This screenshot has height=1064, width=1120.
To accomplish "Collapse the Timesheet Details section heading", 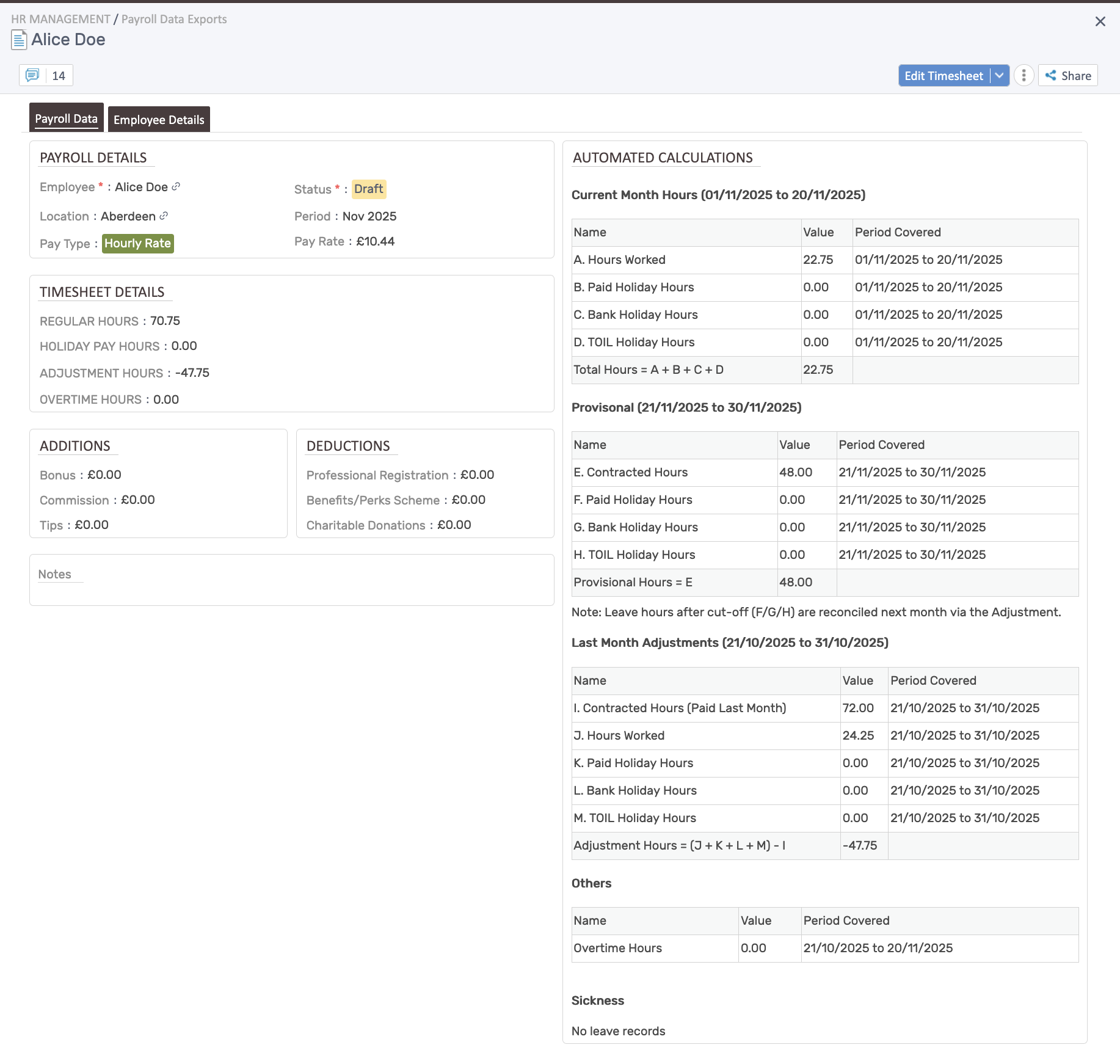I will point(103,292).
